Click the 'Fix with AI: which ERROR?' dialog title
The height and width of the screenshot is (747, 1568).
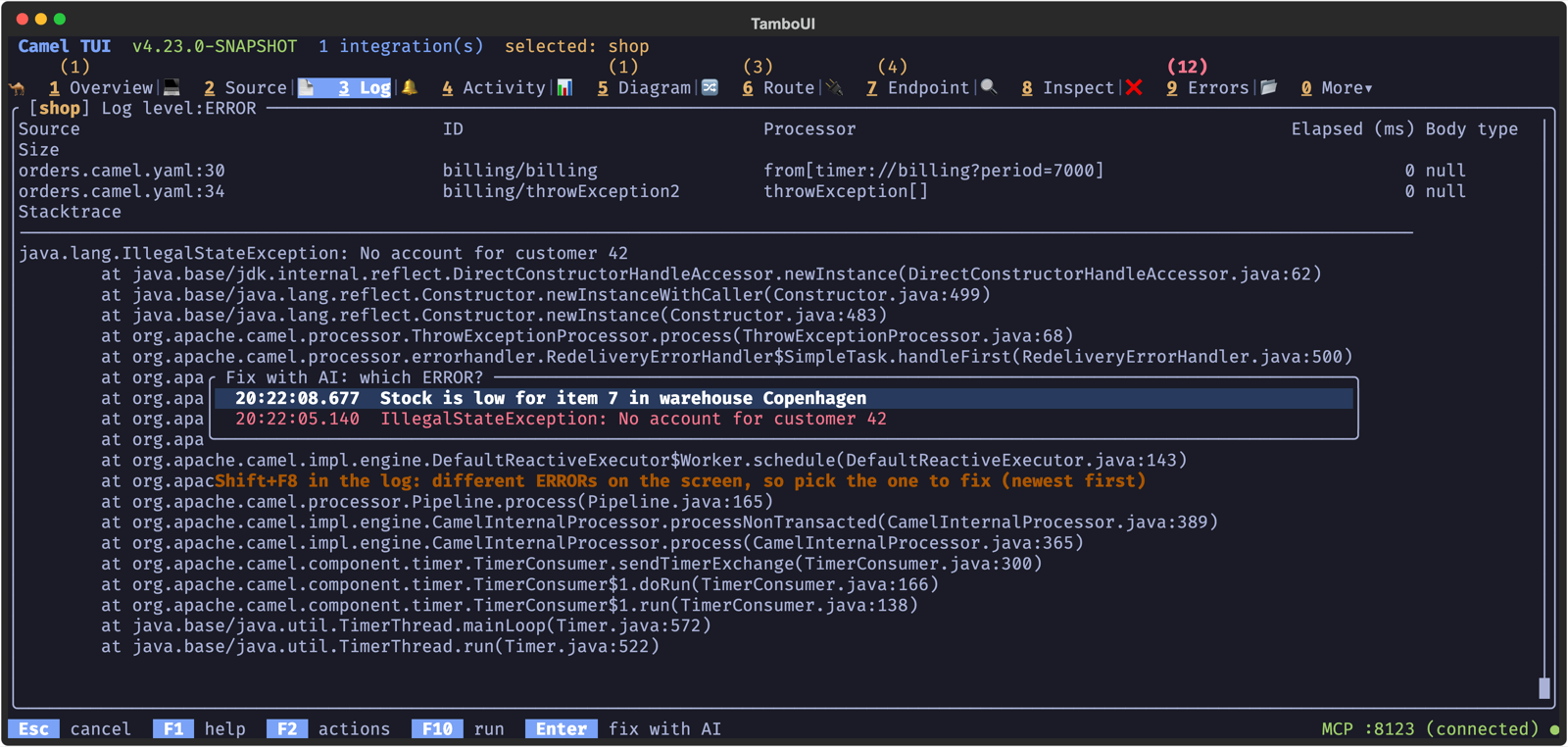(x=355, y=377)
